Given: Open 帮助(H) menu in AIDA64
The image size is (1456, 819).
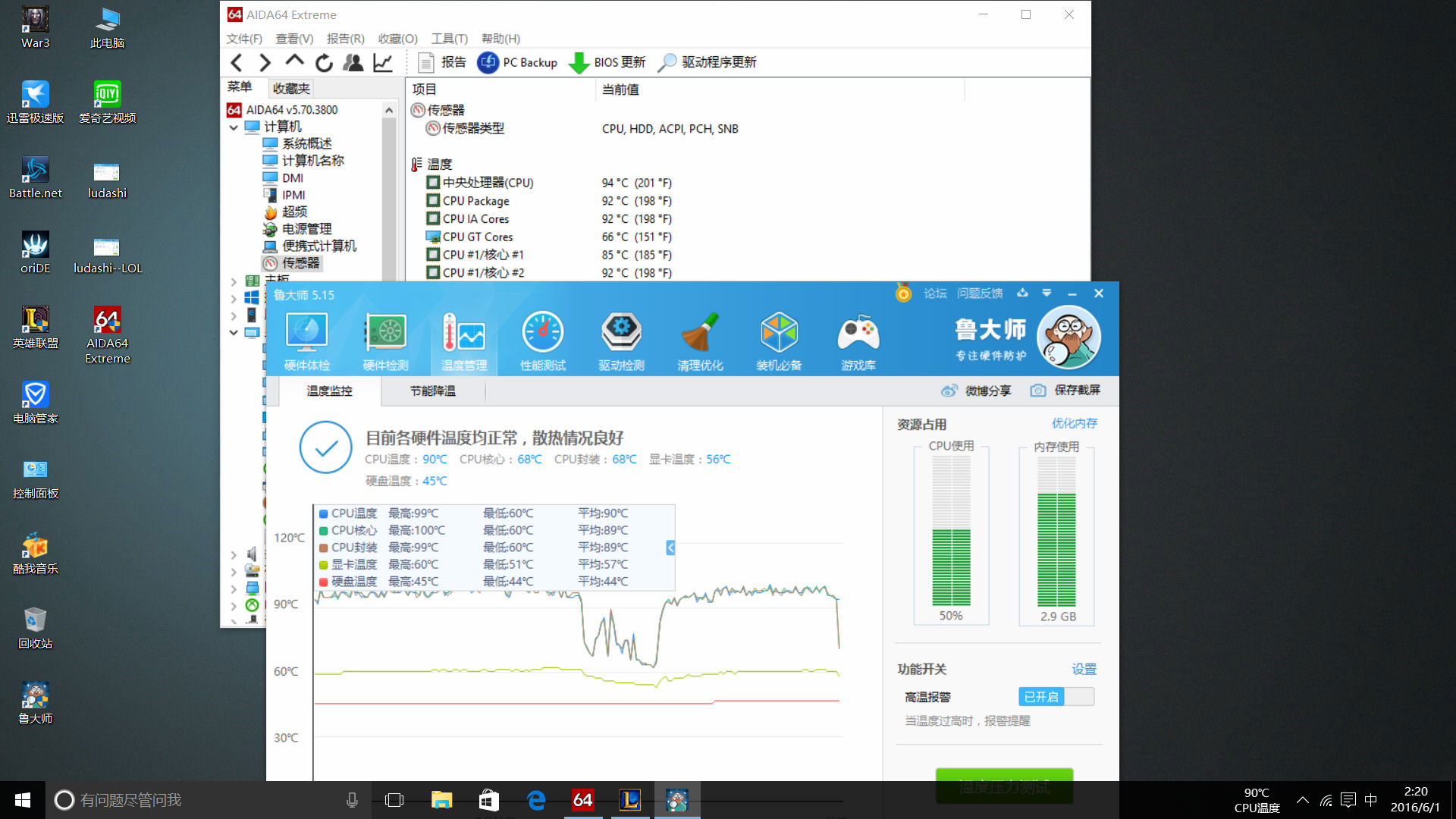Looking at the screenshot, I should click(x=500, y=39).
